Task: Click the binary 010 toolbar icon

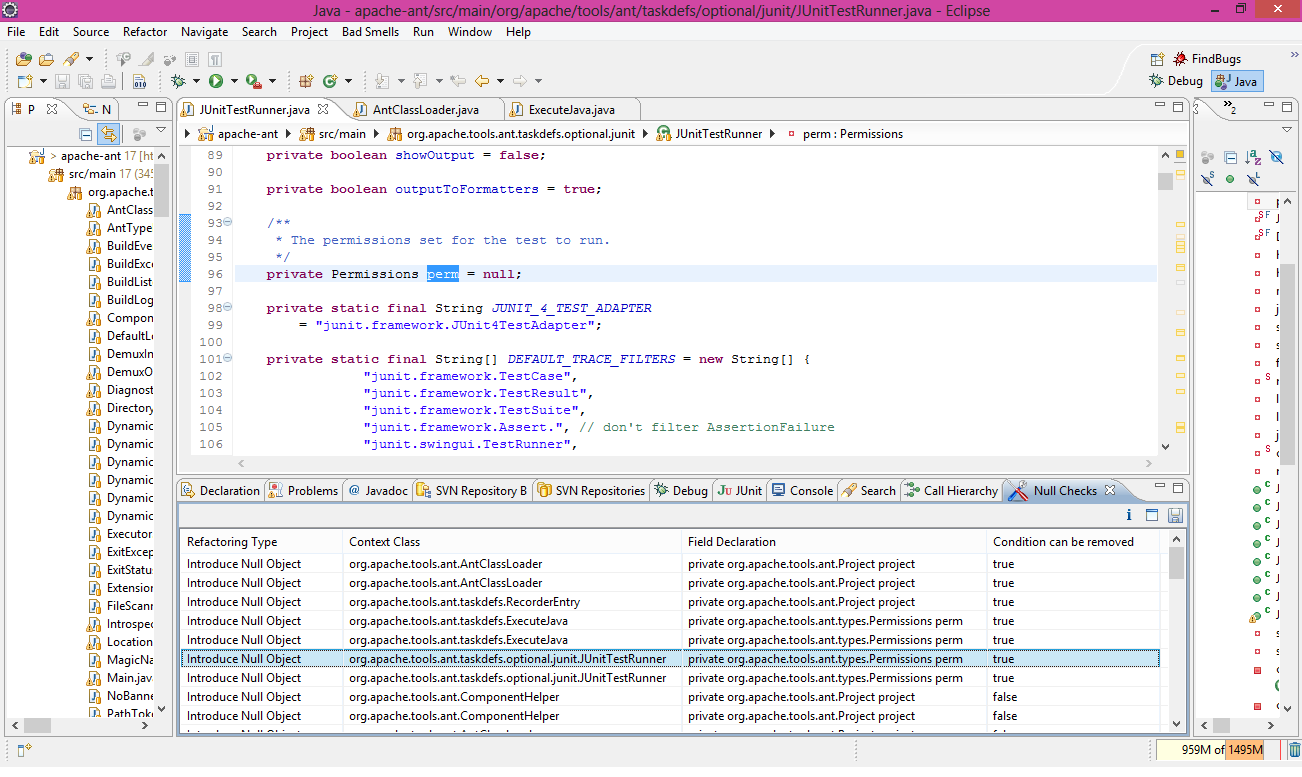Action: click(x=139, y=81)
